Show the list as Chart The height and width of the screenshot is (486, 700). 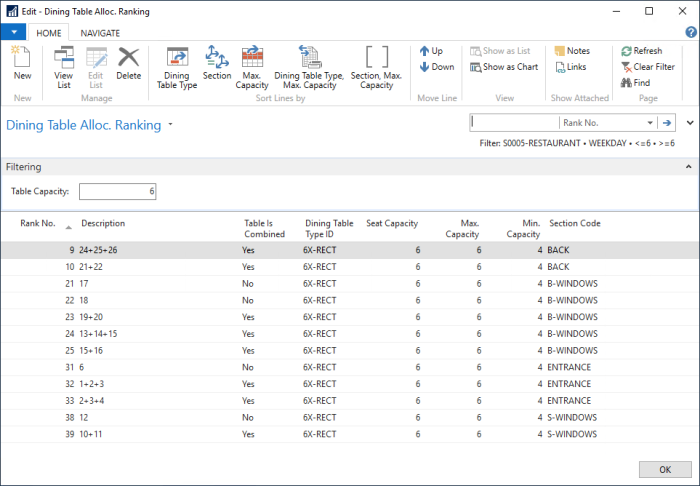pyautogui.click(x=504, y=67)
